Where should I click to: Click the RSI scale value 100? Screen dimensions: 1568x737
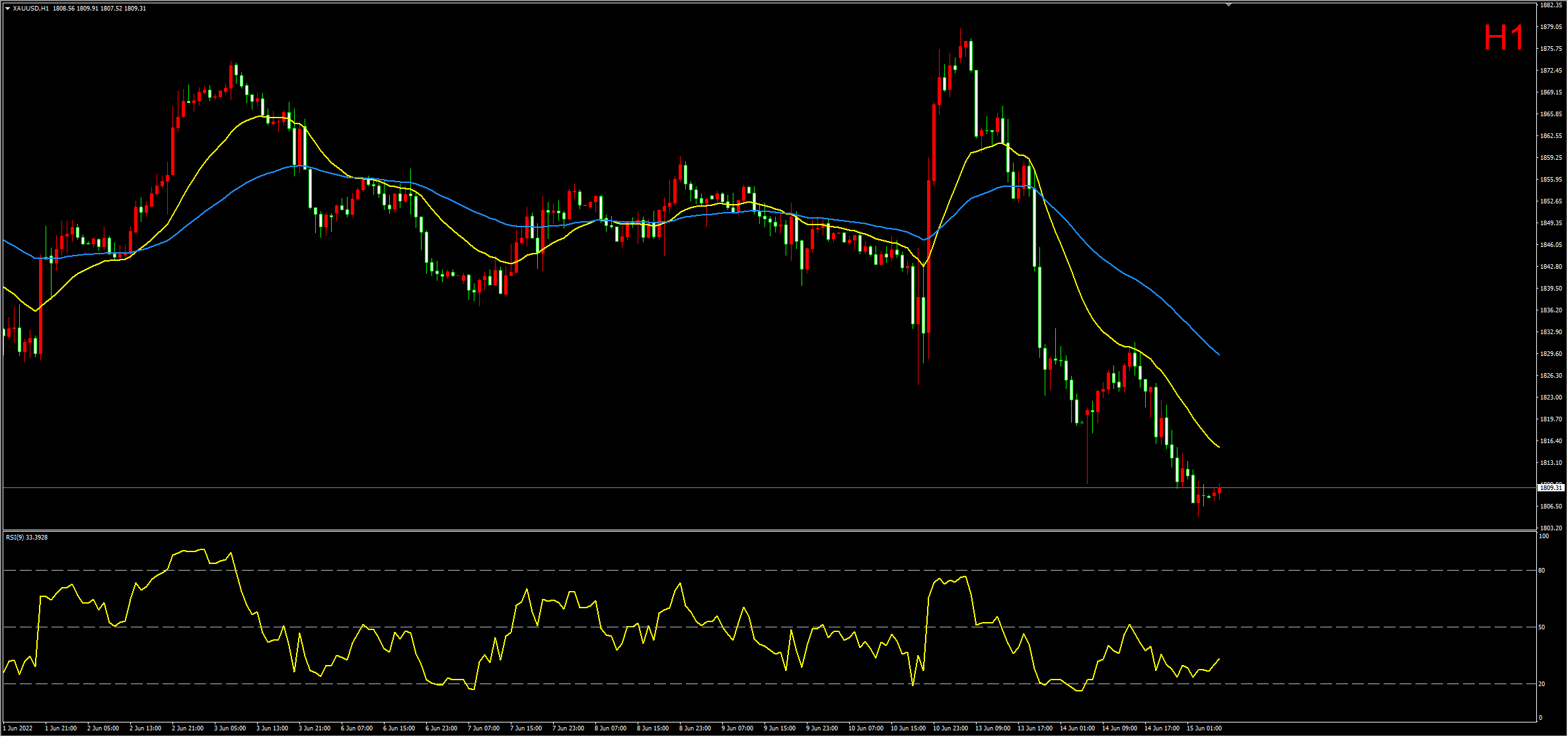(1544, 536)
